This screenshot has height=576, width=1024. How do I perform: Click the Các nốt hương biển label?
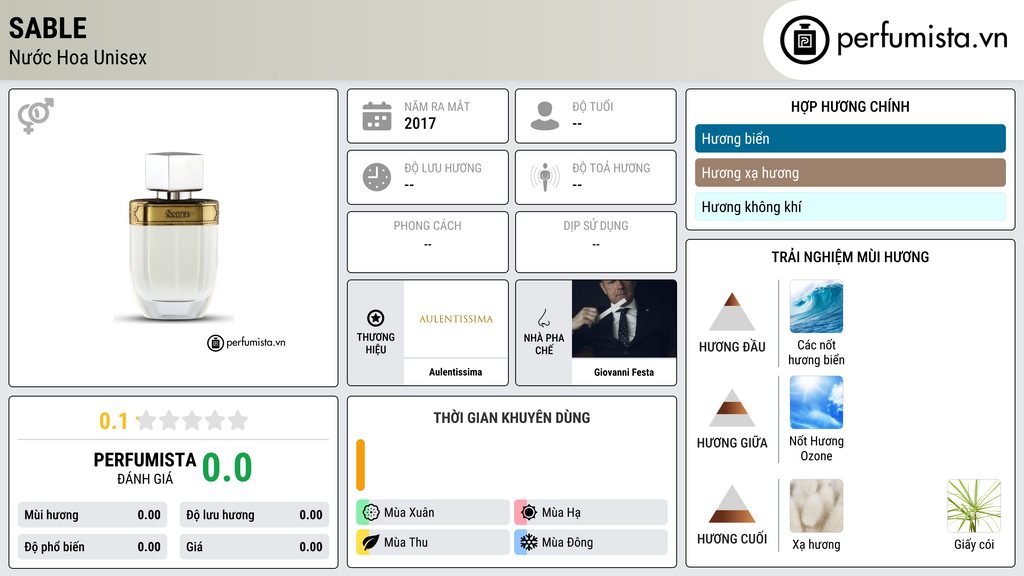tap(816, 352)
